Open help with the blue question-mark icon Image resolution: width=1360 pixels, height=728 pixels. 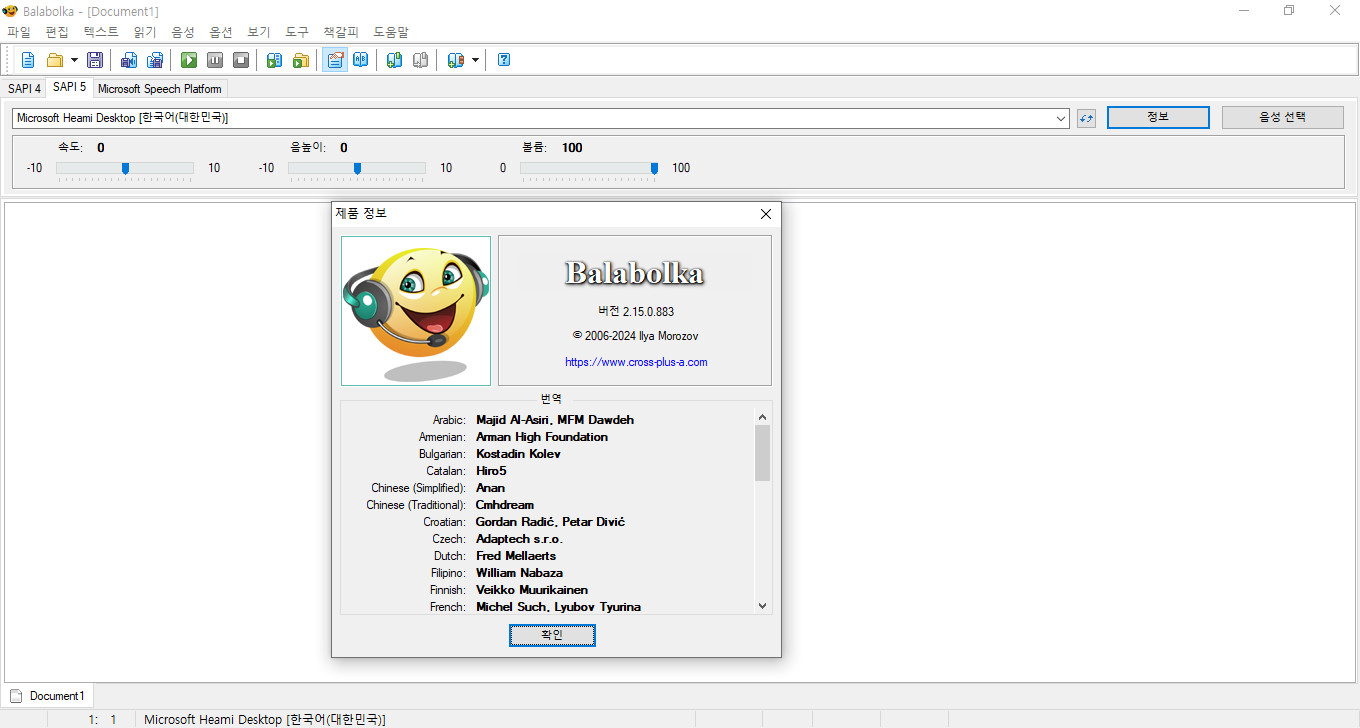click(x=504, y=60)
